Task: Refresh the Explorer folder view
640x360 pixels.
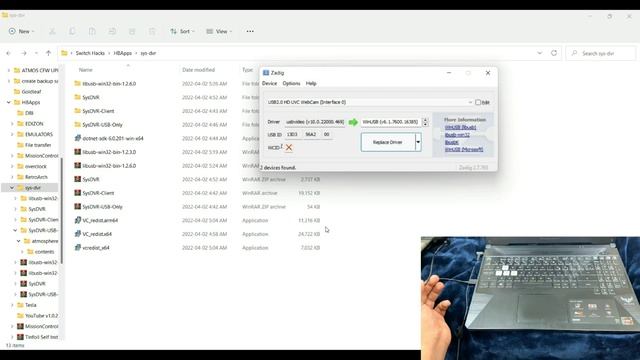Action: [554, 53]
